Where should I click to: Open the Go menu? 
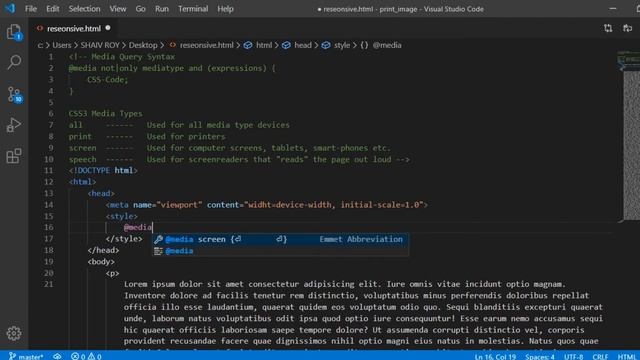(x=140, y=9)
